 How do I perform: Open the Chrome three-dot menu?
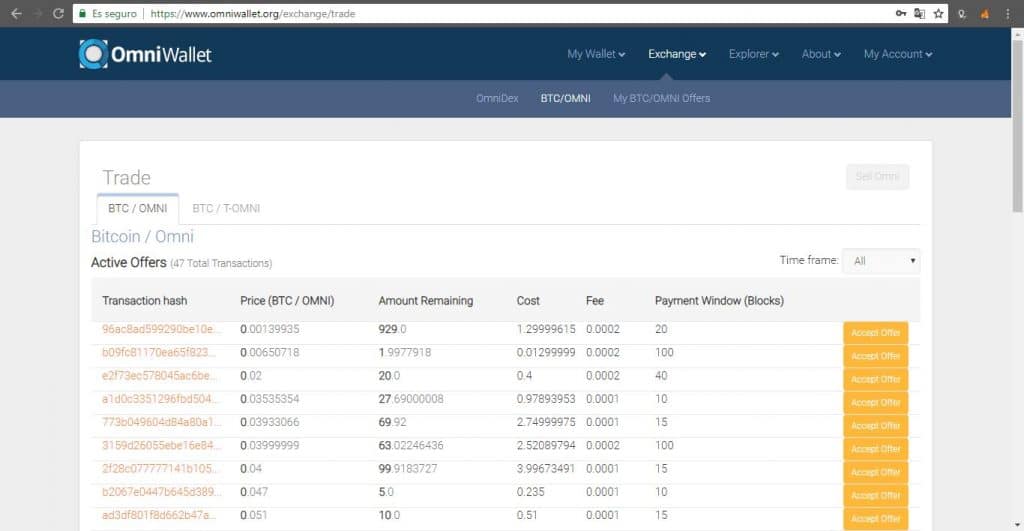(x=1008, y=13)
